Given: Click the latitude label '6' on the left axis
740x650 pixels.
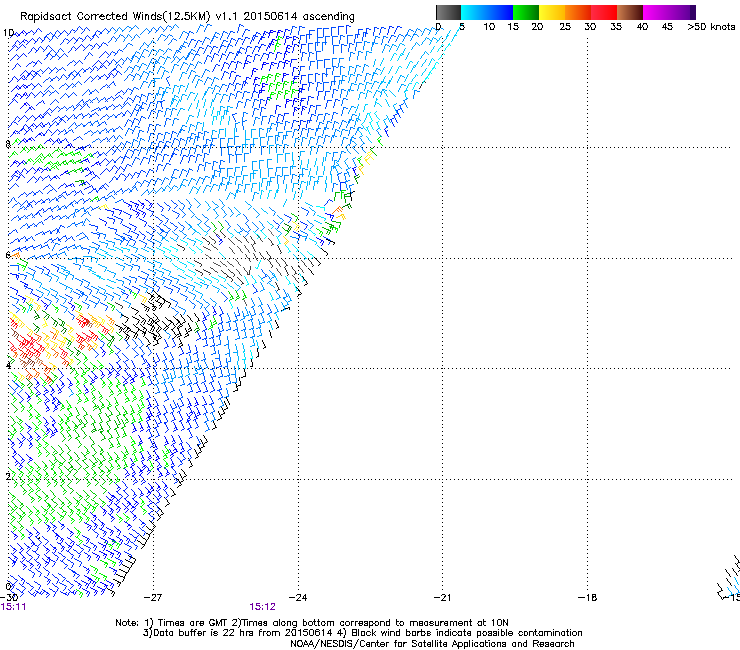Looking at the screenshot, I should click(8, 255).
